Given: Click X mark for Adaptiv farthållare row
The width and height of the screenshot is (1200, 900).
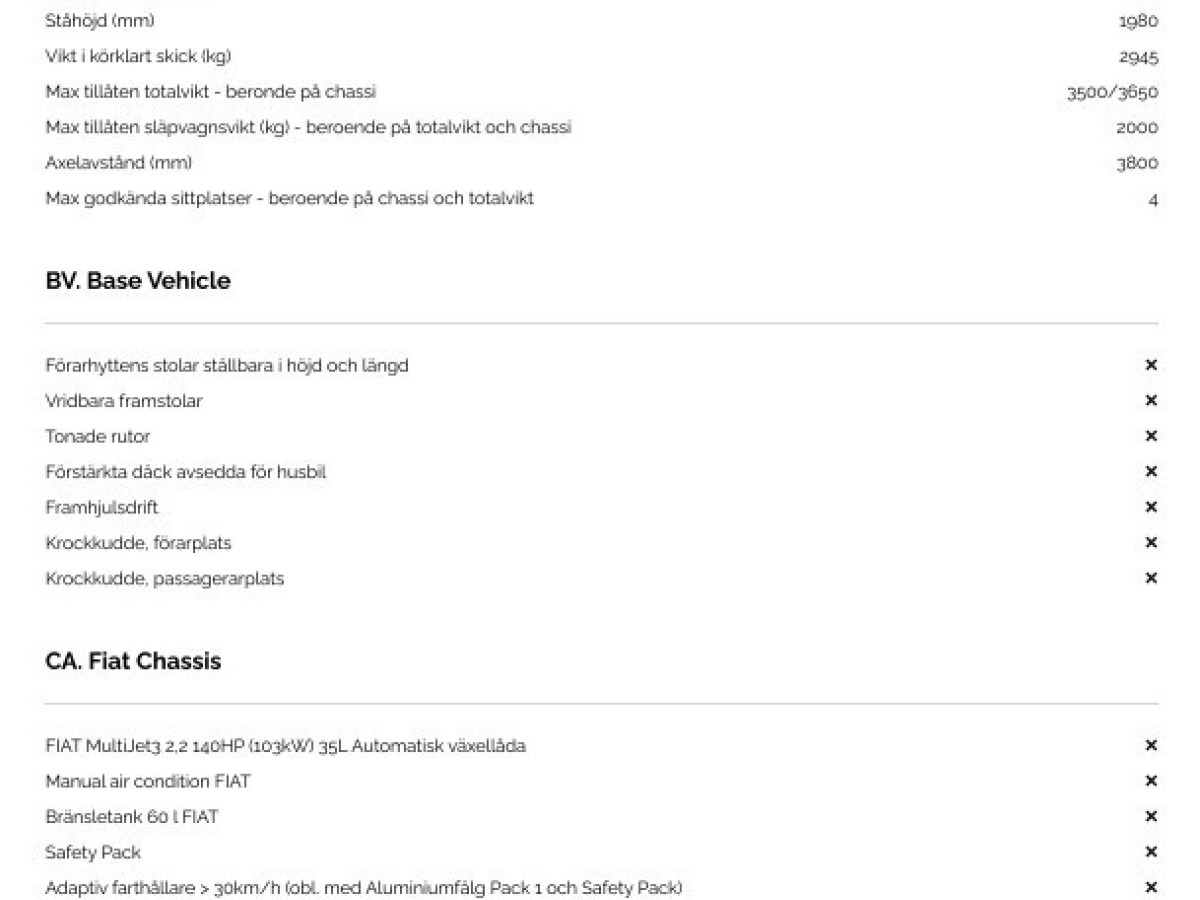Looking at the screenshot, I should click(1151, 888).
